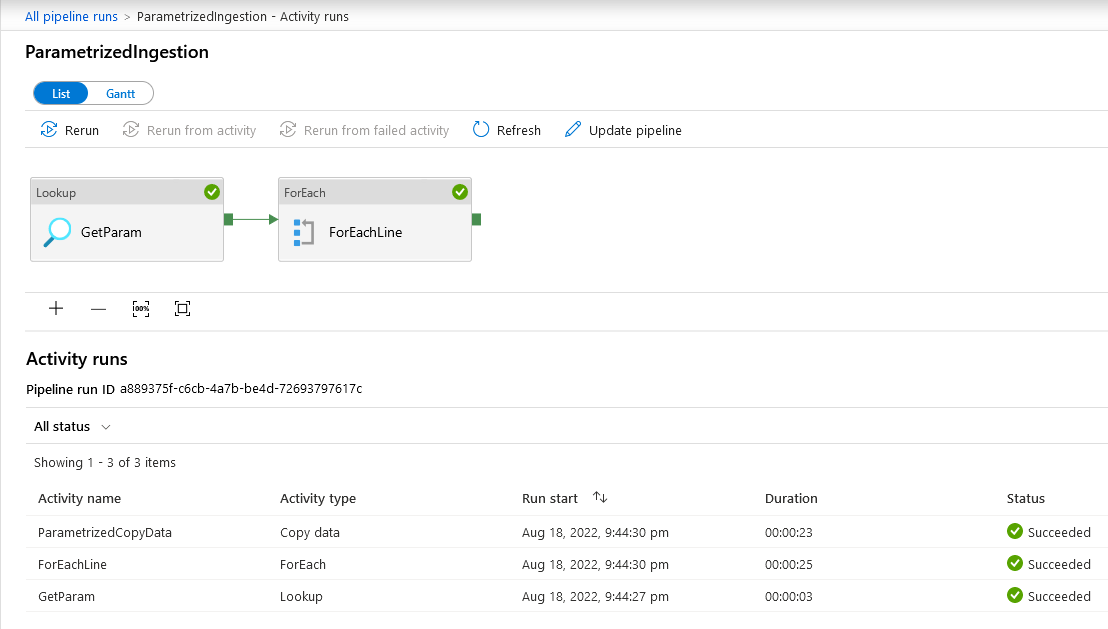Image resolution: width=1108 pixels, height=629 pixels.
Task: Click the Rerun button label
Action: point(82,131)
